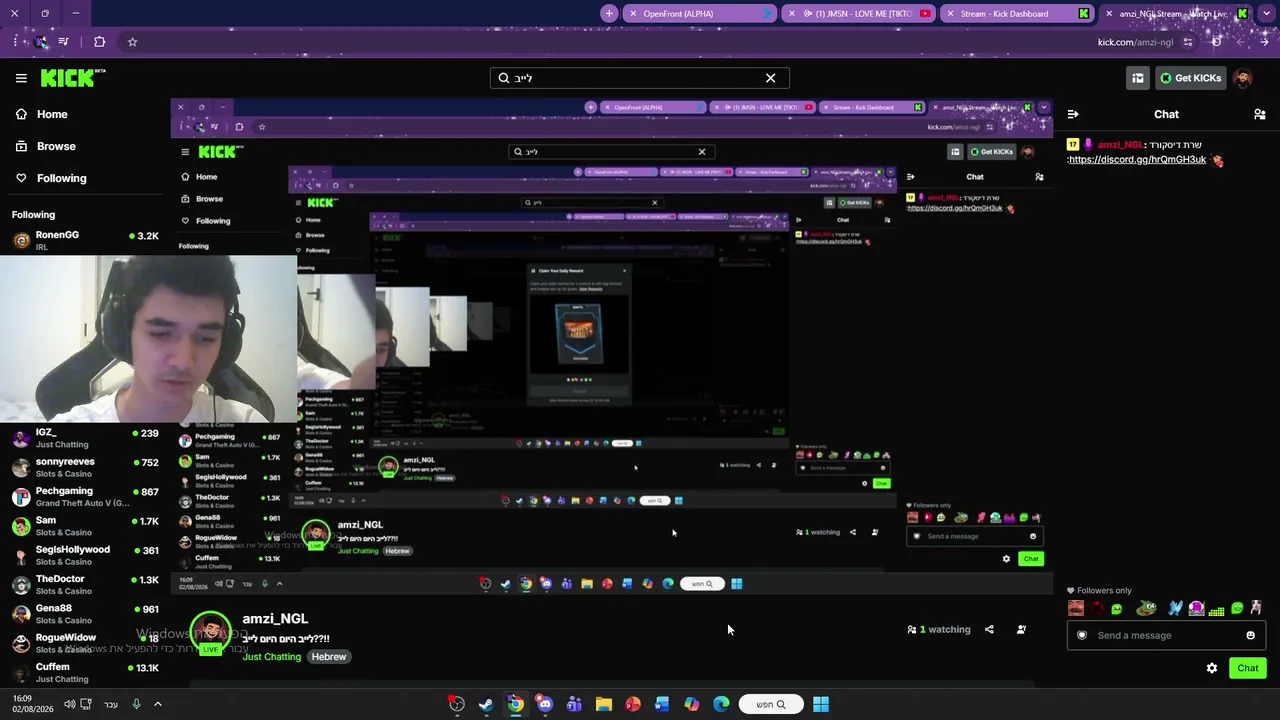Switch to the OpenFront (ALPHA) browser tab

click(x=700, y=14)
